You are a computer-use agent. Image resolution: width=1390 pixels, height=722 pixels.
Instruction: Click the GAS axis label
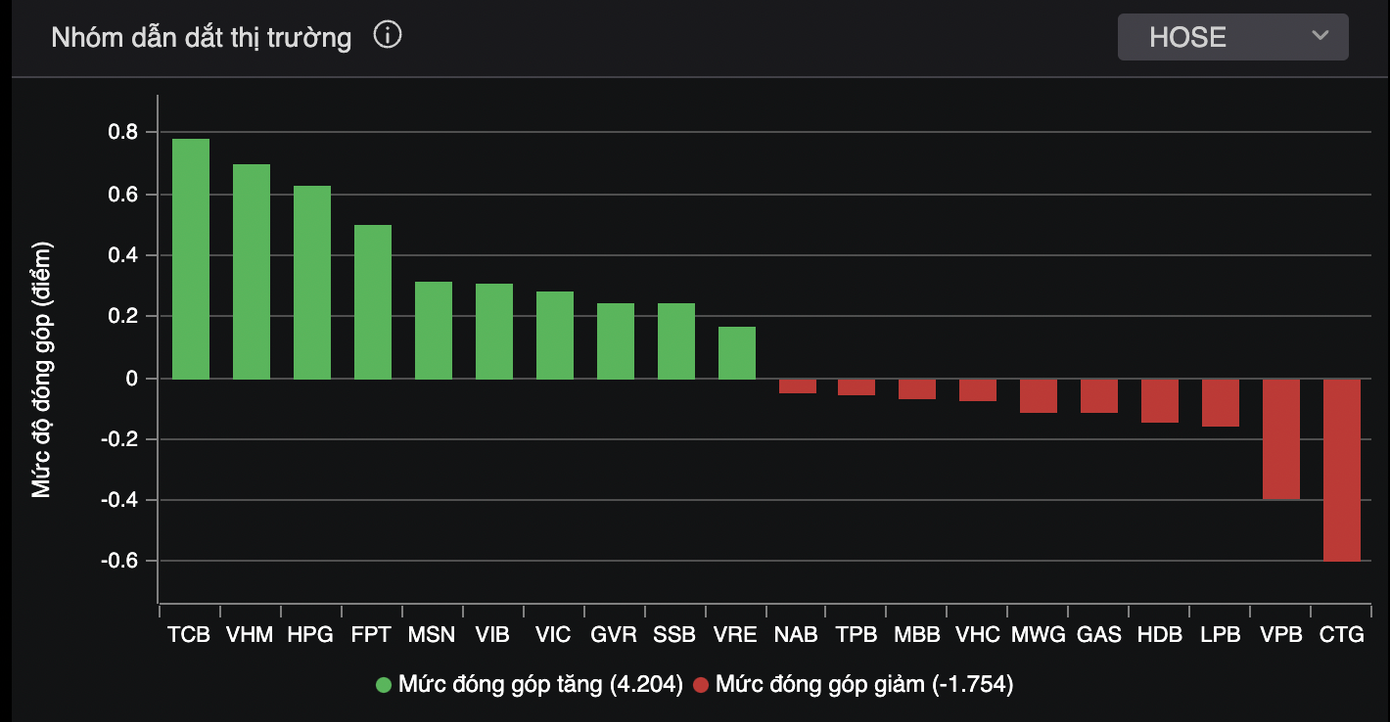(1099, 634)
